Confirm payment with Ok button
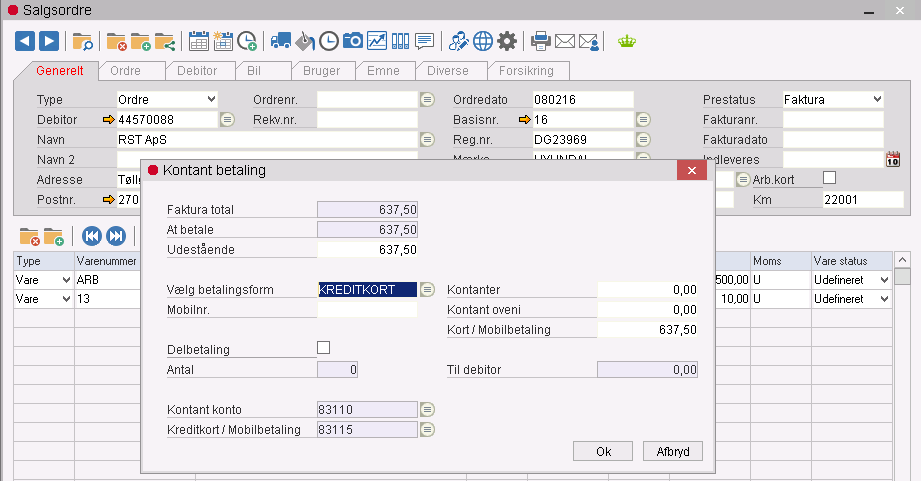 603,451
